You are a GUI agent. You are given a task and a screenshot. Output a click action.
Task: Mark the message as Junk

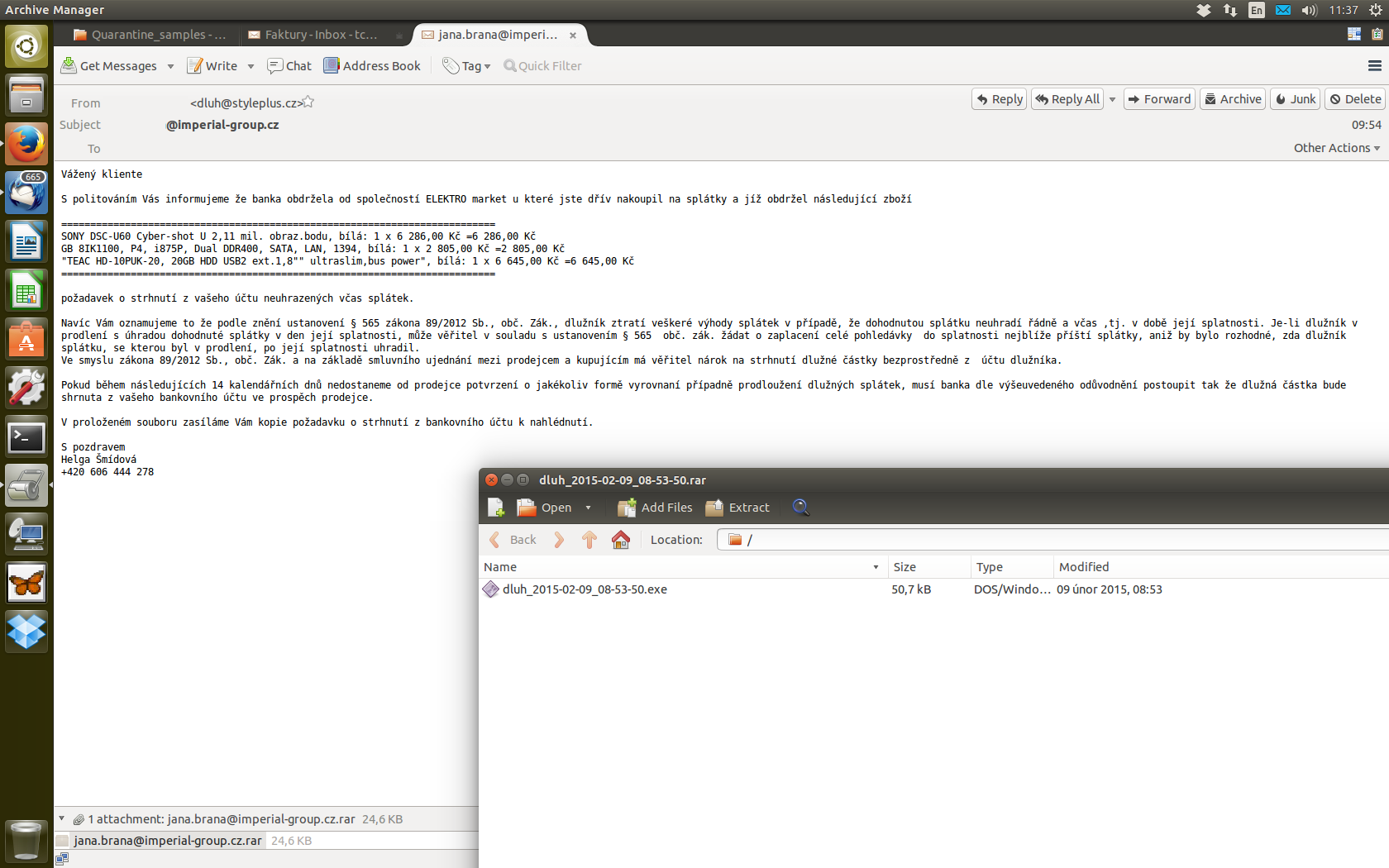1295,99
